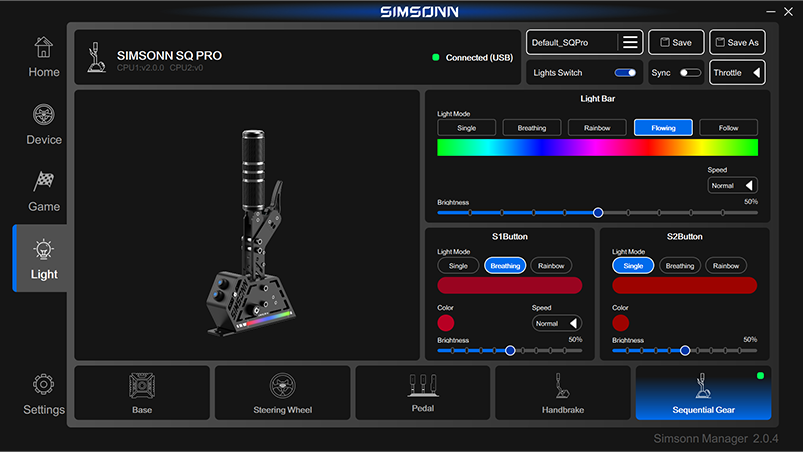Select the Steering Wheel device tile
The image size is (803, 452).
283,392
